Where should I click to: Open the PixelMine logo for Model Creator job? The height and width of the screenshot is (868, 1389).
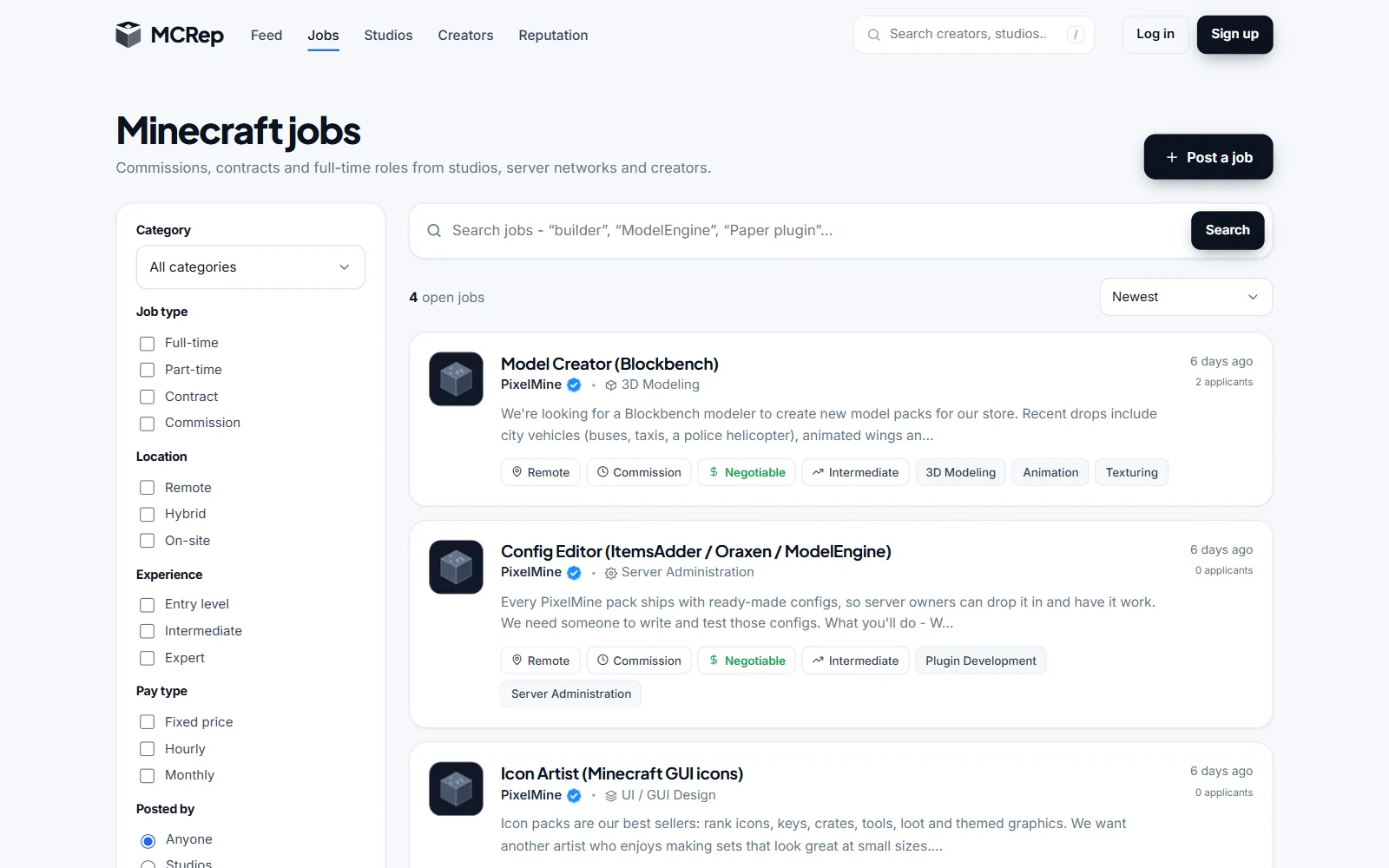point(456,378)
